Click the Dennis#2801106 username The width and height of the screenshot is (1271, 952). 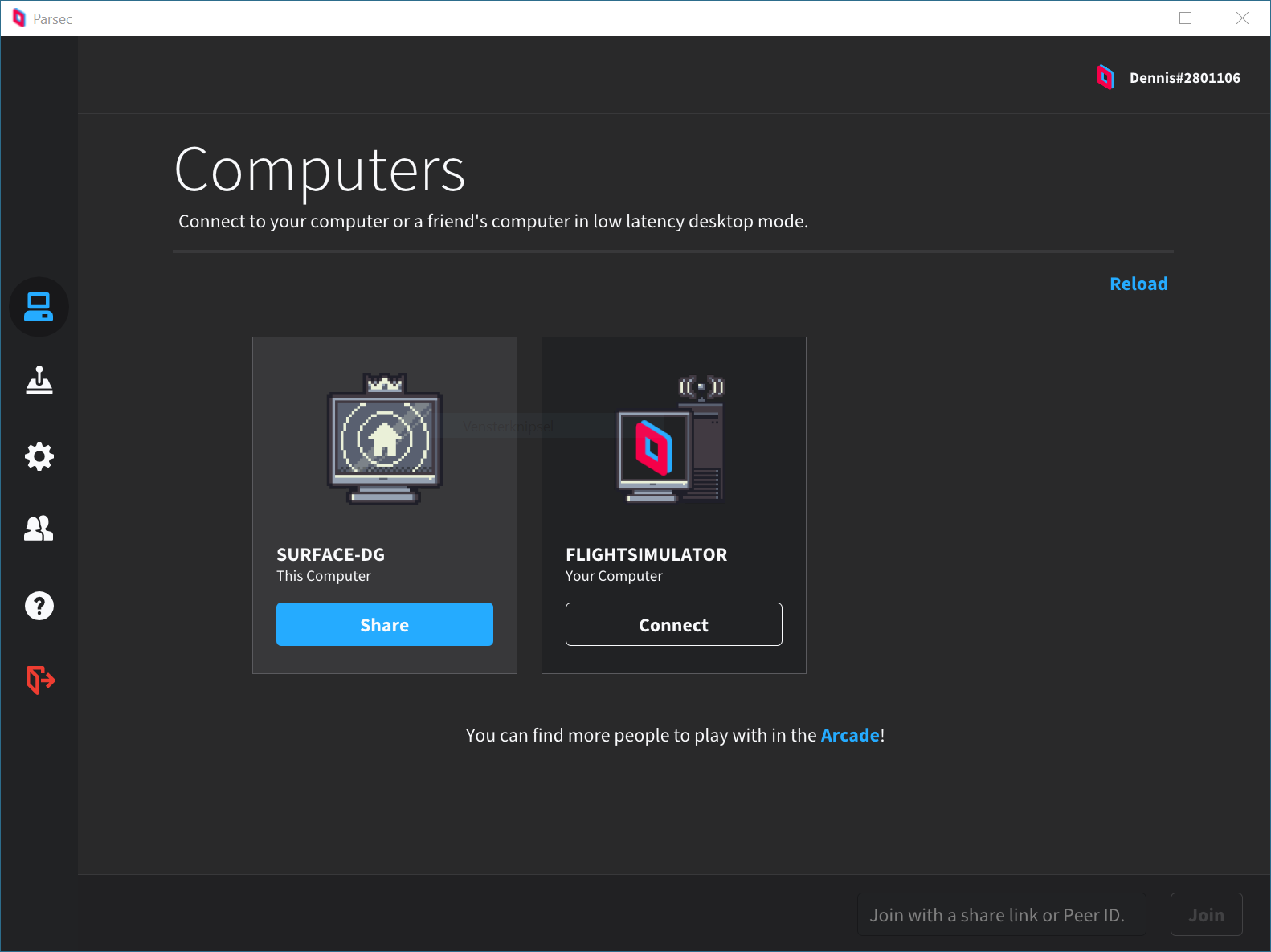(x=1185, y=78)
